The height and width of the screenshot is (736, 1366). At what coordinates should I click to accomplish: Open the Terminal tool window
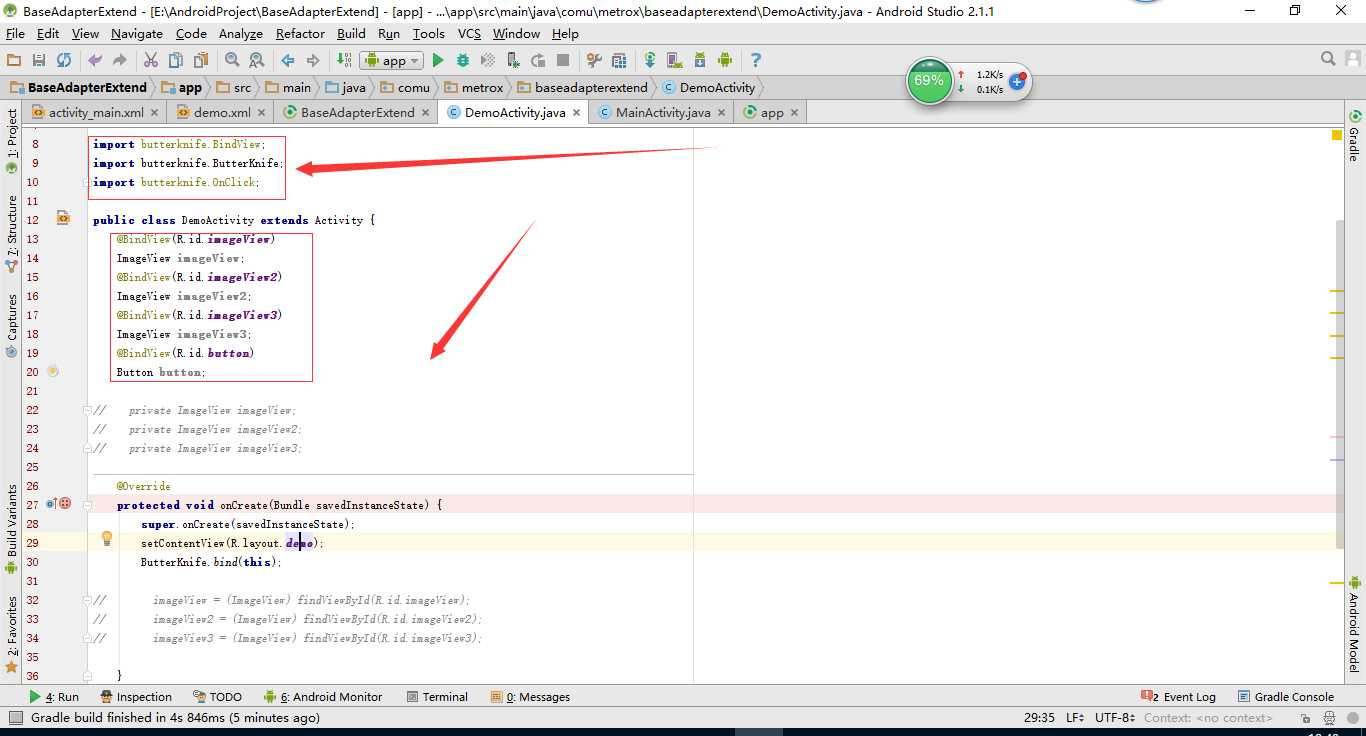coord(437,697)
